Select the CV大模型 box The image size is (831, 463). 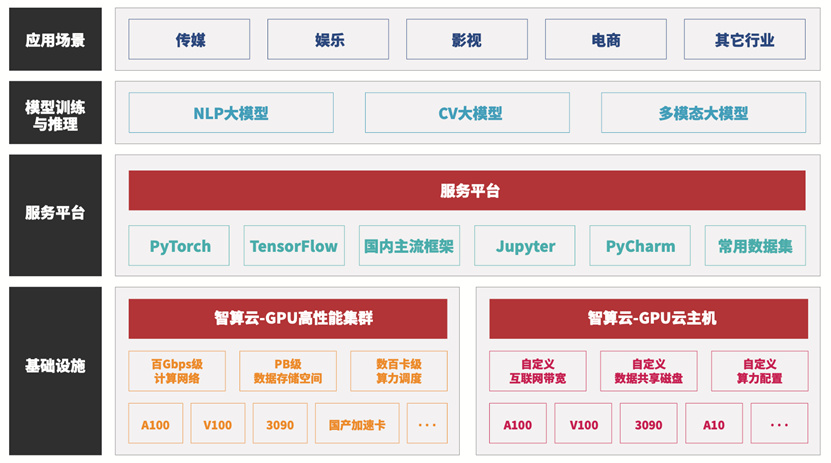466,113
